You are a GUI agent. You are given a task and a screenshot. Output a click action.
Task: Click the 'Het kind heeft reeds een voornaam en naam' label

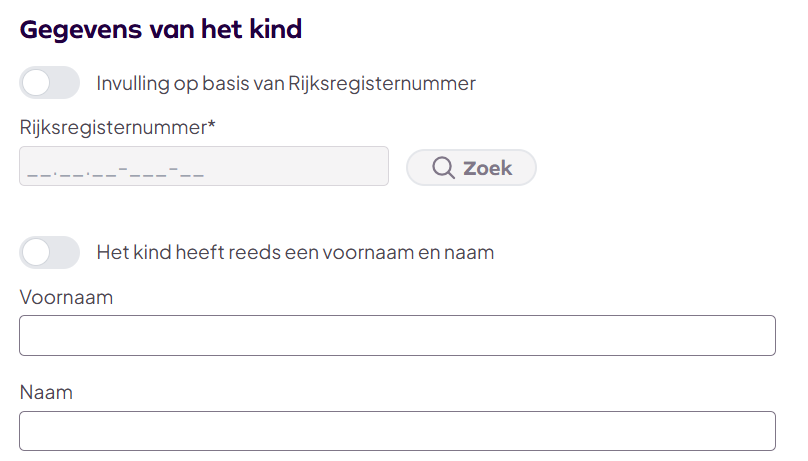[295, 253]
